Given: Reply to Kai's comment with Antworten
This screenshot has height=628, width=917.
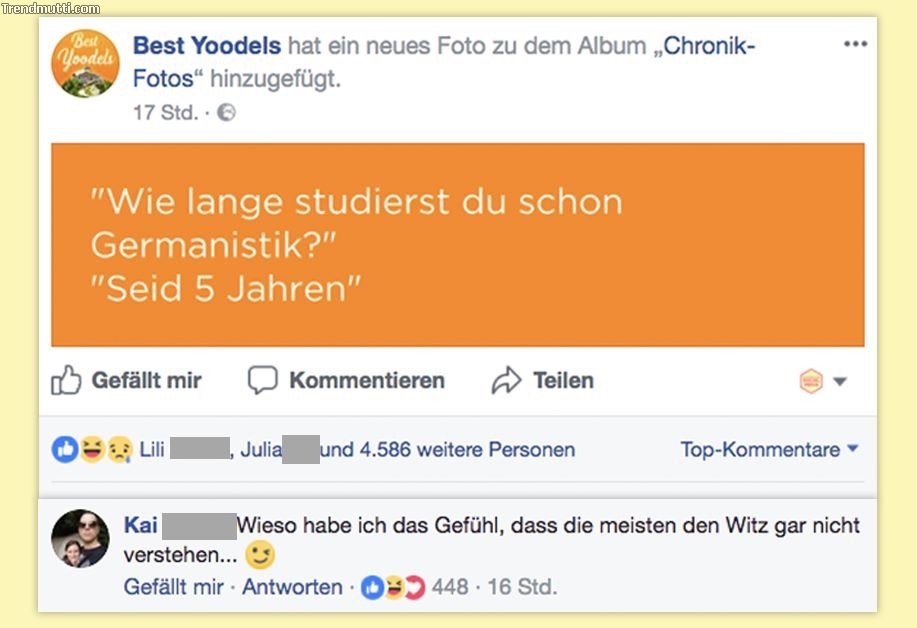Looking at the screenshot, I should 292,587.
